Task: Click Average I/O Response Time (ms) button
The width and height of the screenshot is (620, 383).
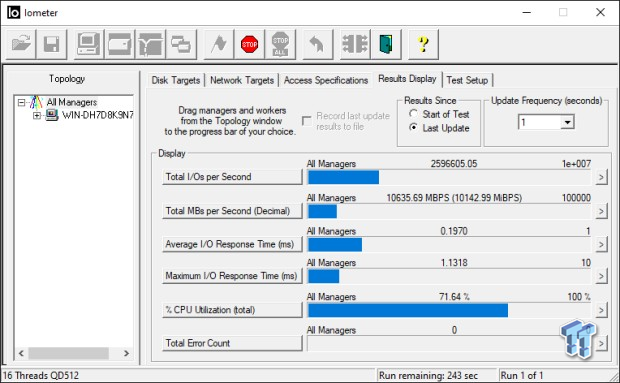Action: coord(232,244)
